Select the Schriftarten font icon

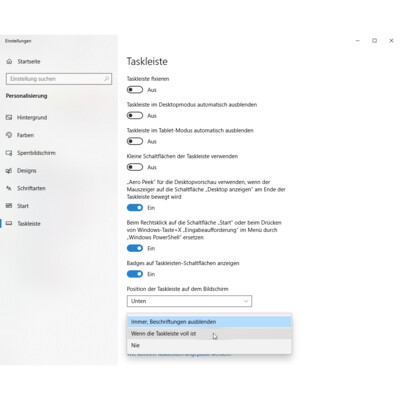9,188
